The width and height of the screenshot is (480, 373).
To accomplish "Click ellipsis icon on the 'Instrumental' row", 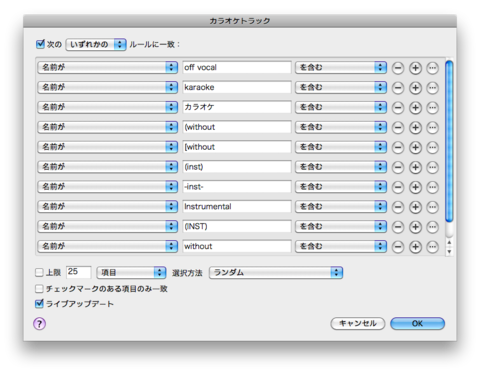I will point(432,207).
